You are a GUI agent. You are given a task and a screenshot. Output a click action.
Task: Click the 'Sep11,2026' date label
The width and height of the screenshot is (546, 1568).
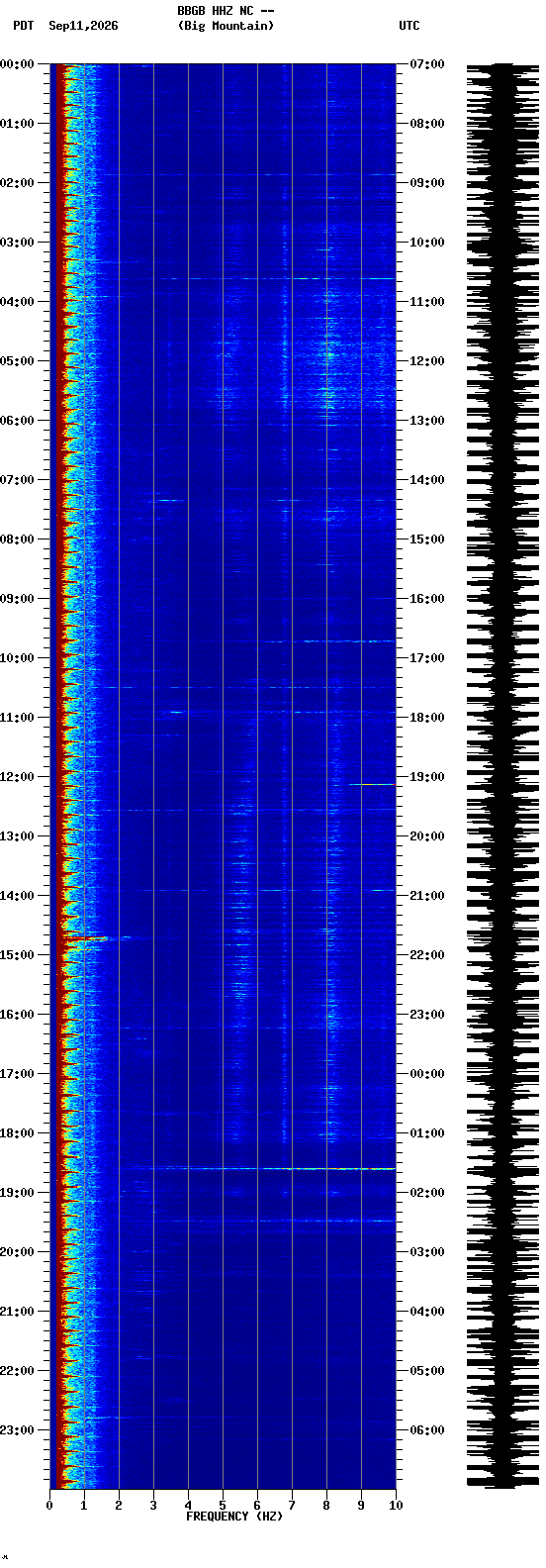83,26
